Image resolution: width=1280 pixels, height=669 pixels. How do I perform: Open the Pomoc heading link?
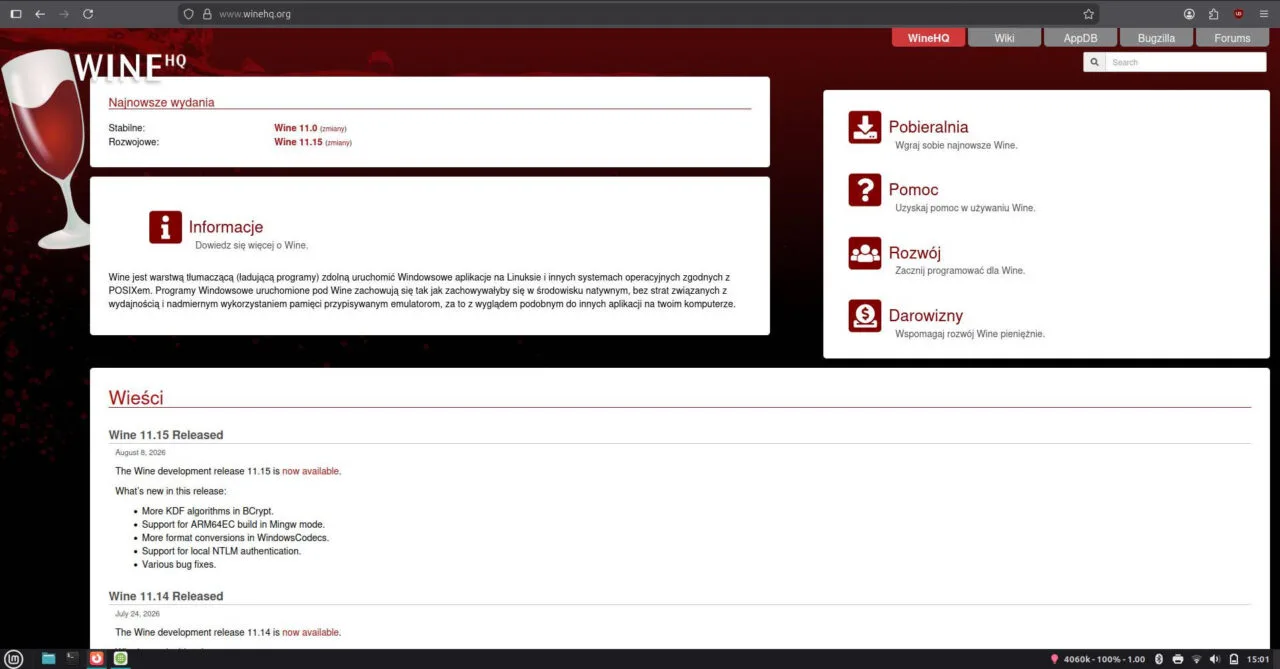click(913, 190)
